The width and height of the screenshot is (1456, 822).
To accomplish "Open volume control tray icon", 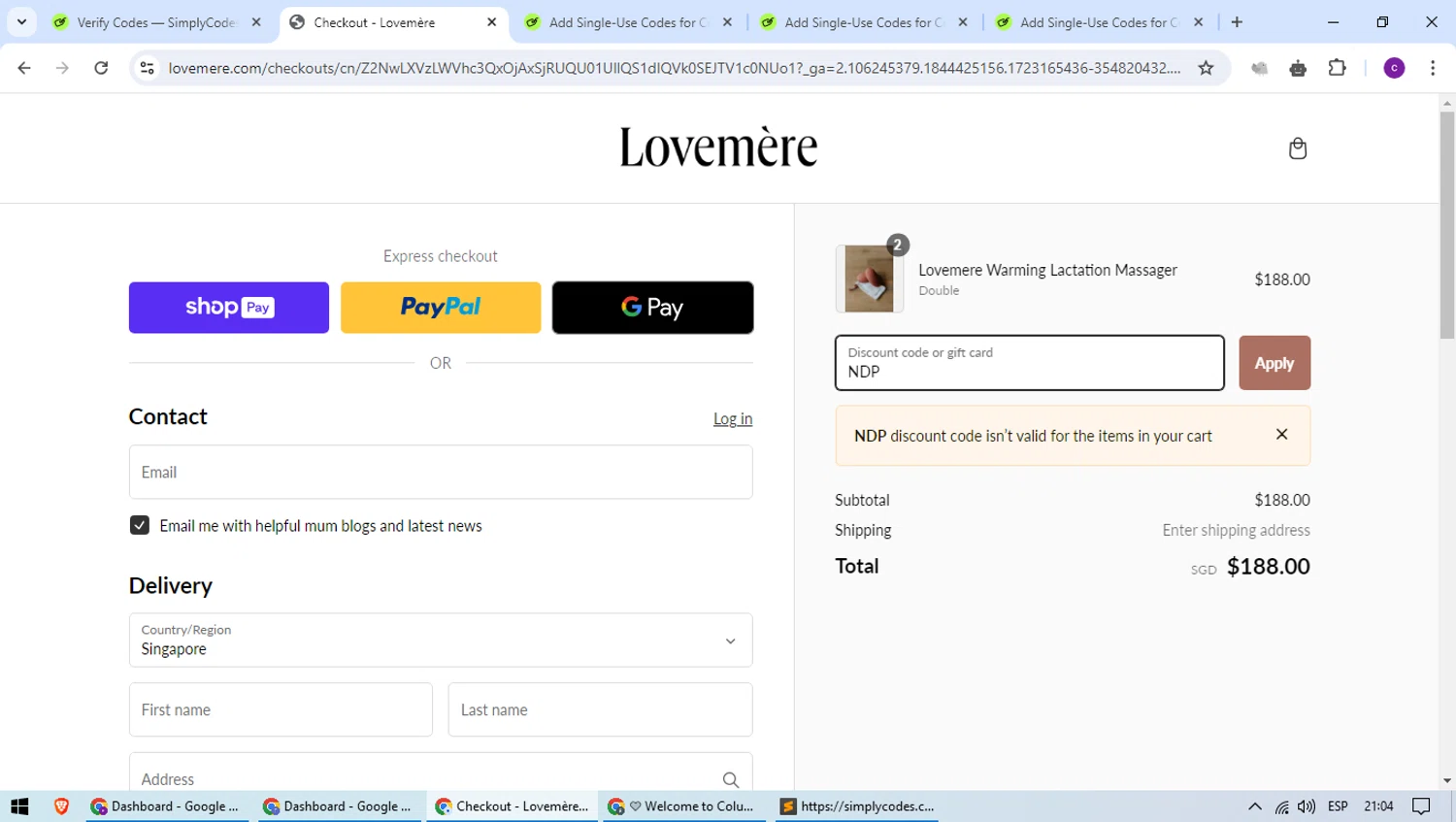I will click(x=1307, y=806).
